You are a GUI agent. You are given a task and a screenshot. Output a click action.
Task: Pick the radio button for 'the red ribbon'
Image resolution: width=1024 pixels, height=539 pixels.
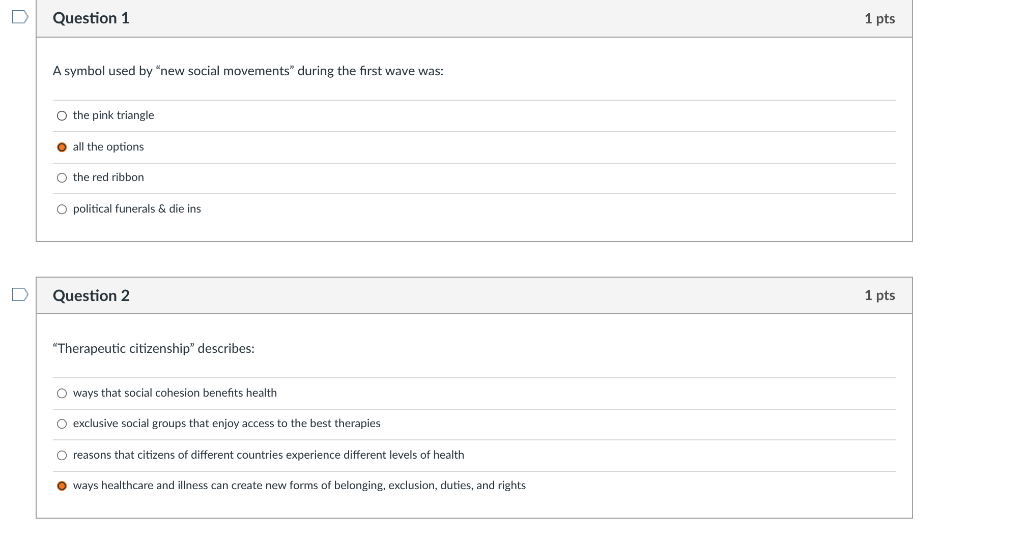[62, 178]
